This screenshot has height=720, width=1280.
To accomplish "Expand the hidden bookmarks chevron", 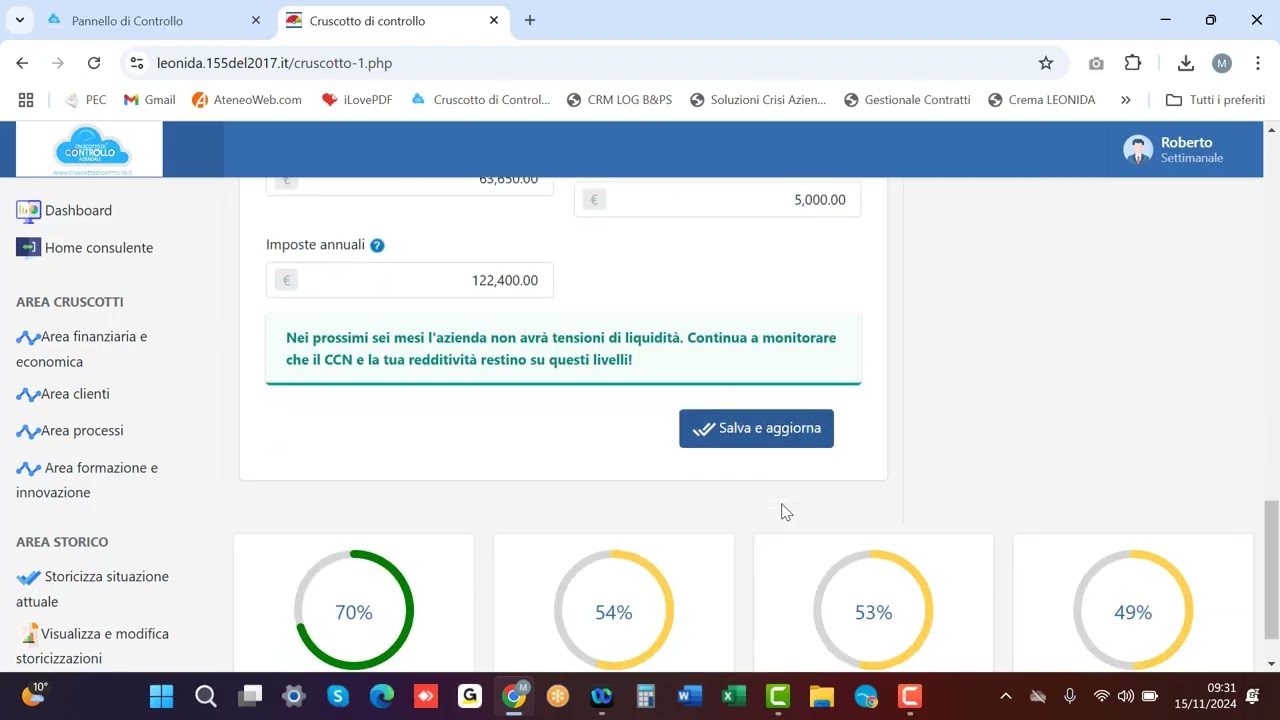I will coord(1125,100).
